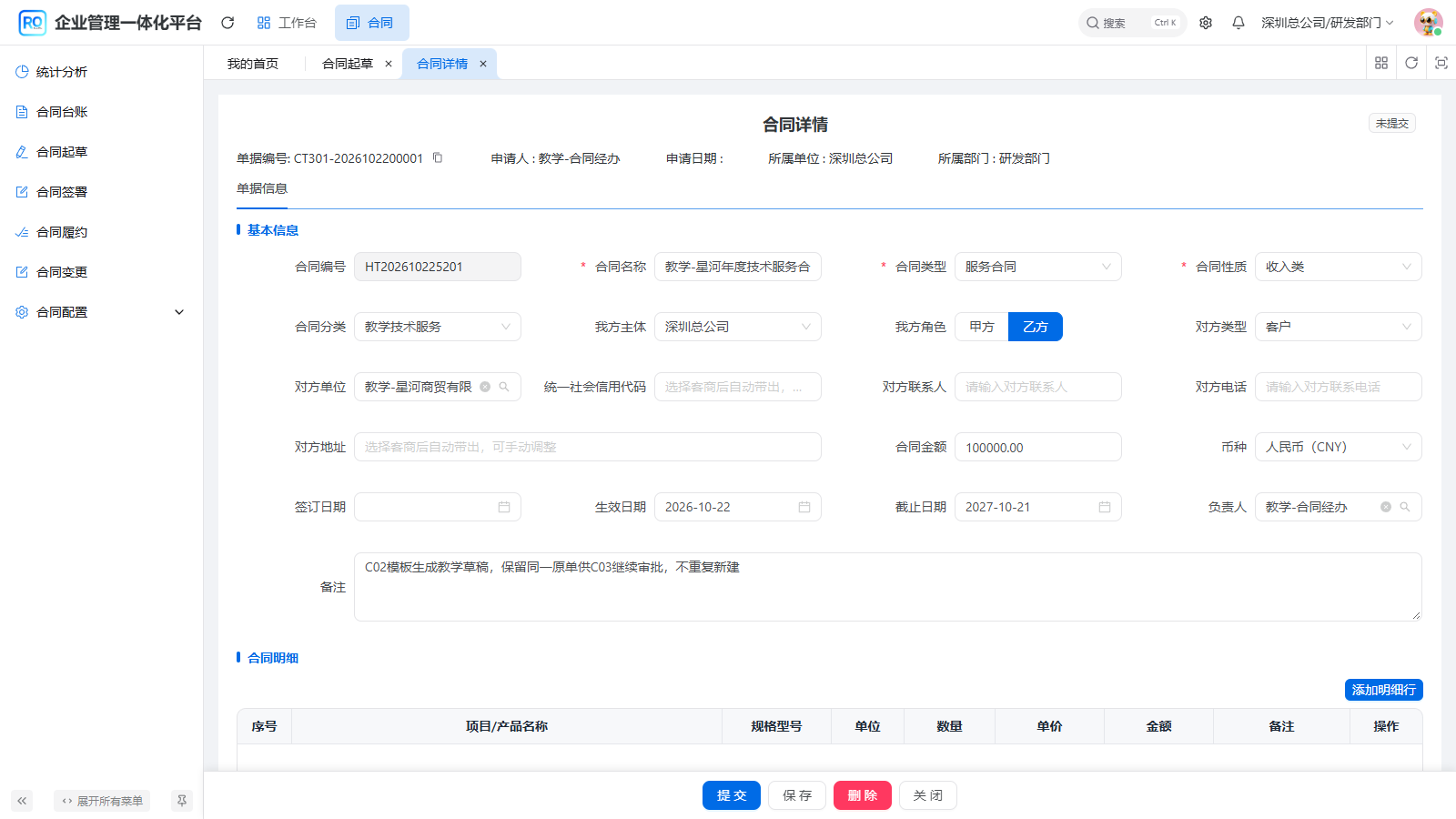Screen dimensions: 1456x819
Task: Switch to the 合同 top menu
Action: [371, 23]
